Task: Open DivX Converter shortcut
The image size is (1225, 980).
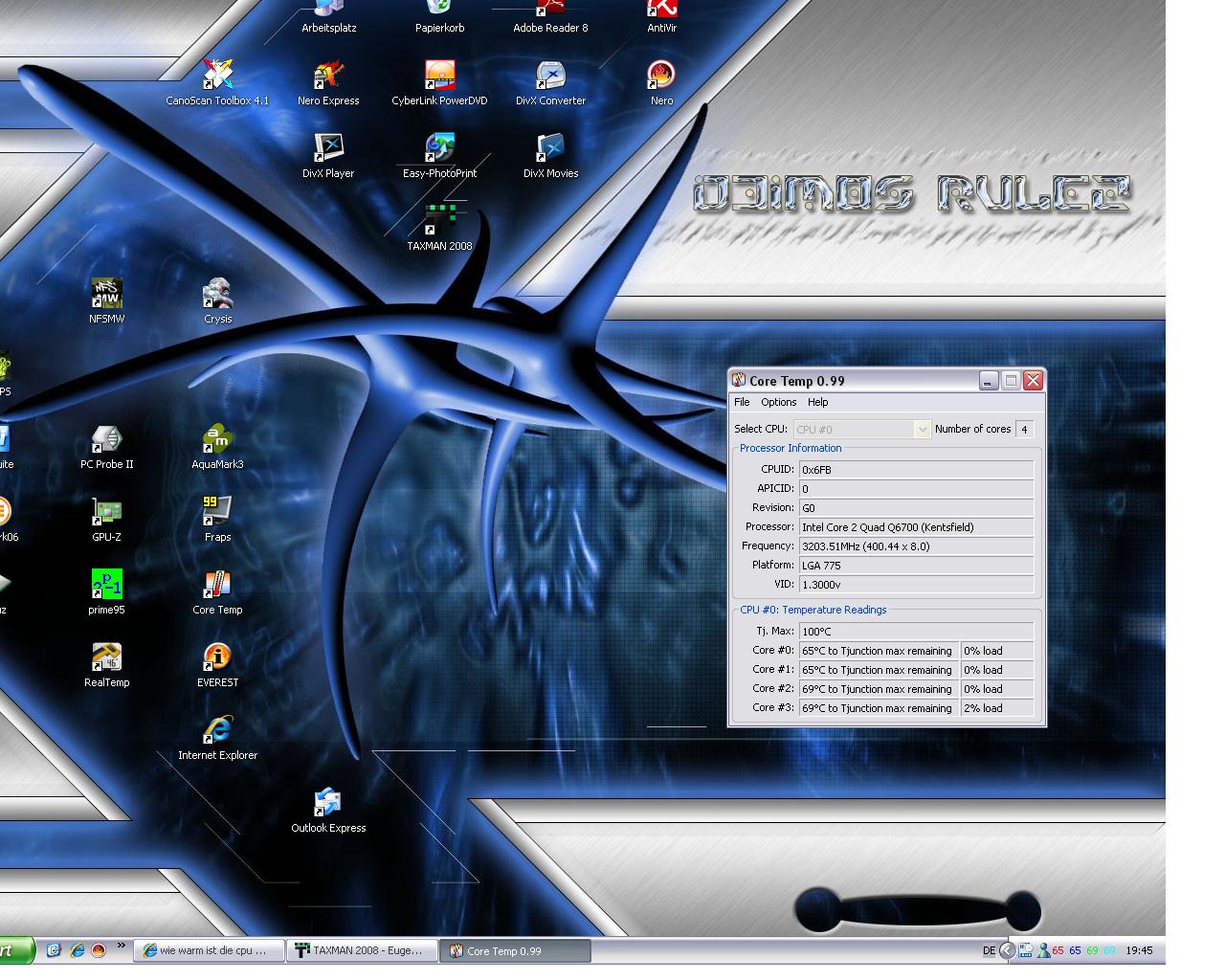Action: click(x=550, y=83)
